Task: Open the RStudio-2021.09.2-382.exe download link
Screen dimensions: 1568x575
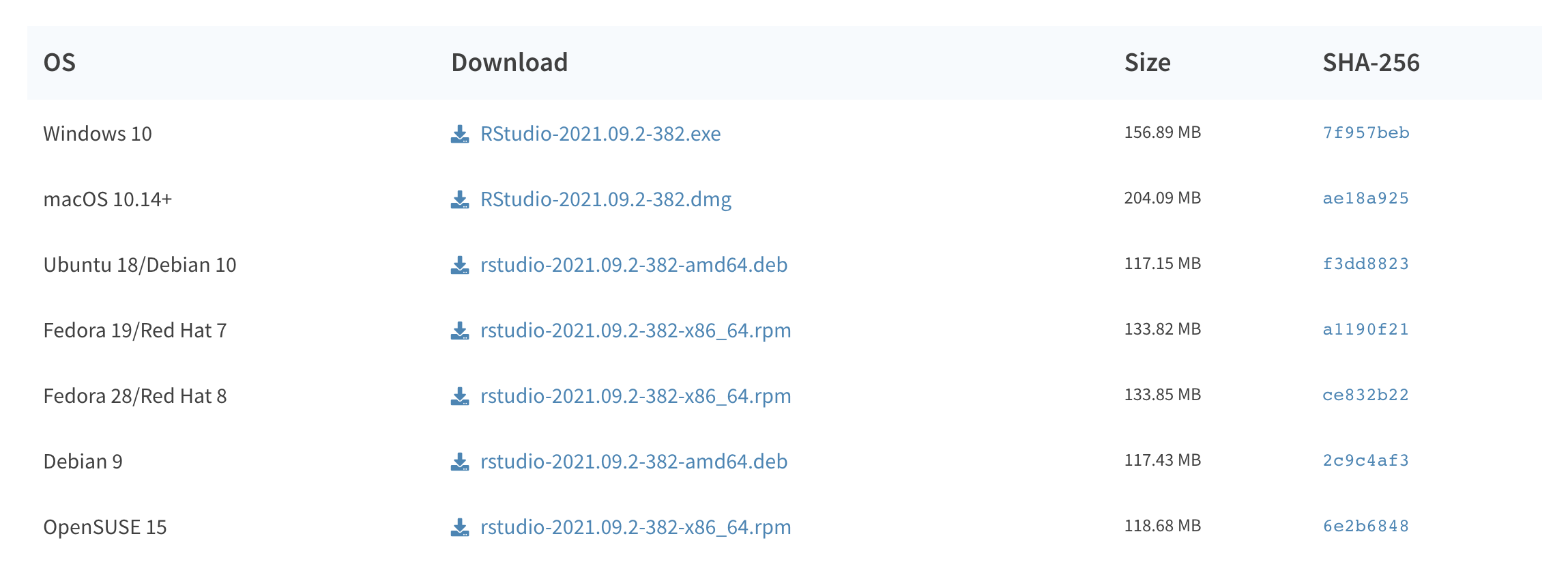Action: 600,134
